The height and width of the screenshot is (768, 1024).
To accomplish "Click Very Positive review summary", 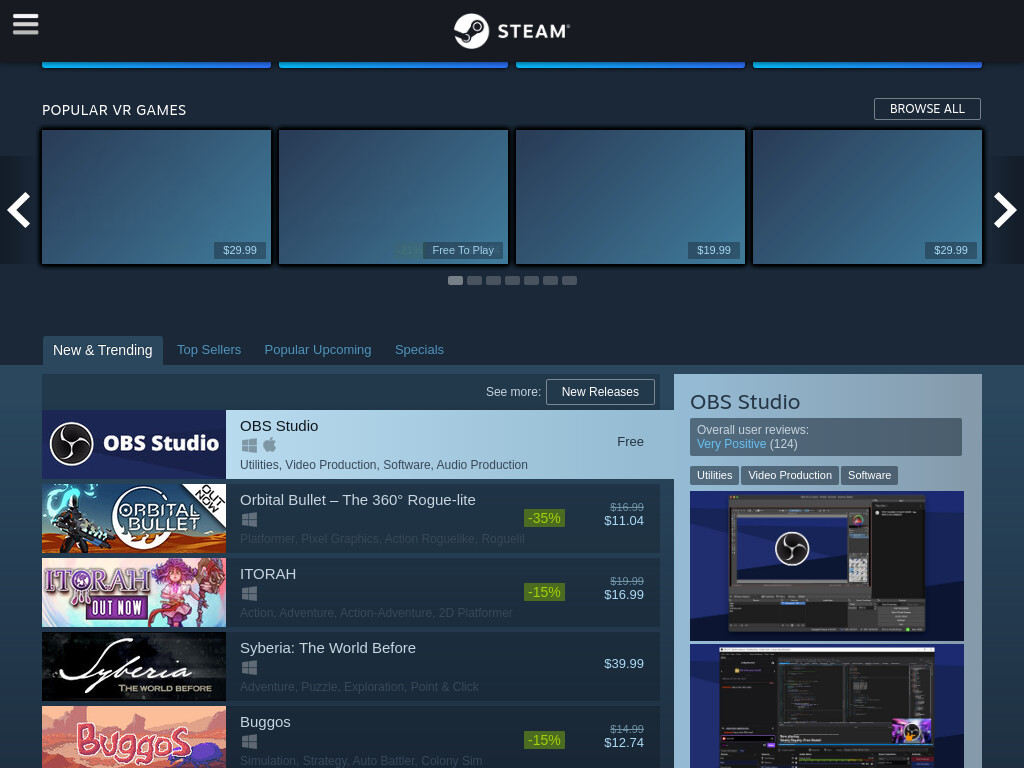I will tap(731, 444).
